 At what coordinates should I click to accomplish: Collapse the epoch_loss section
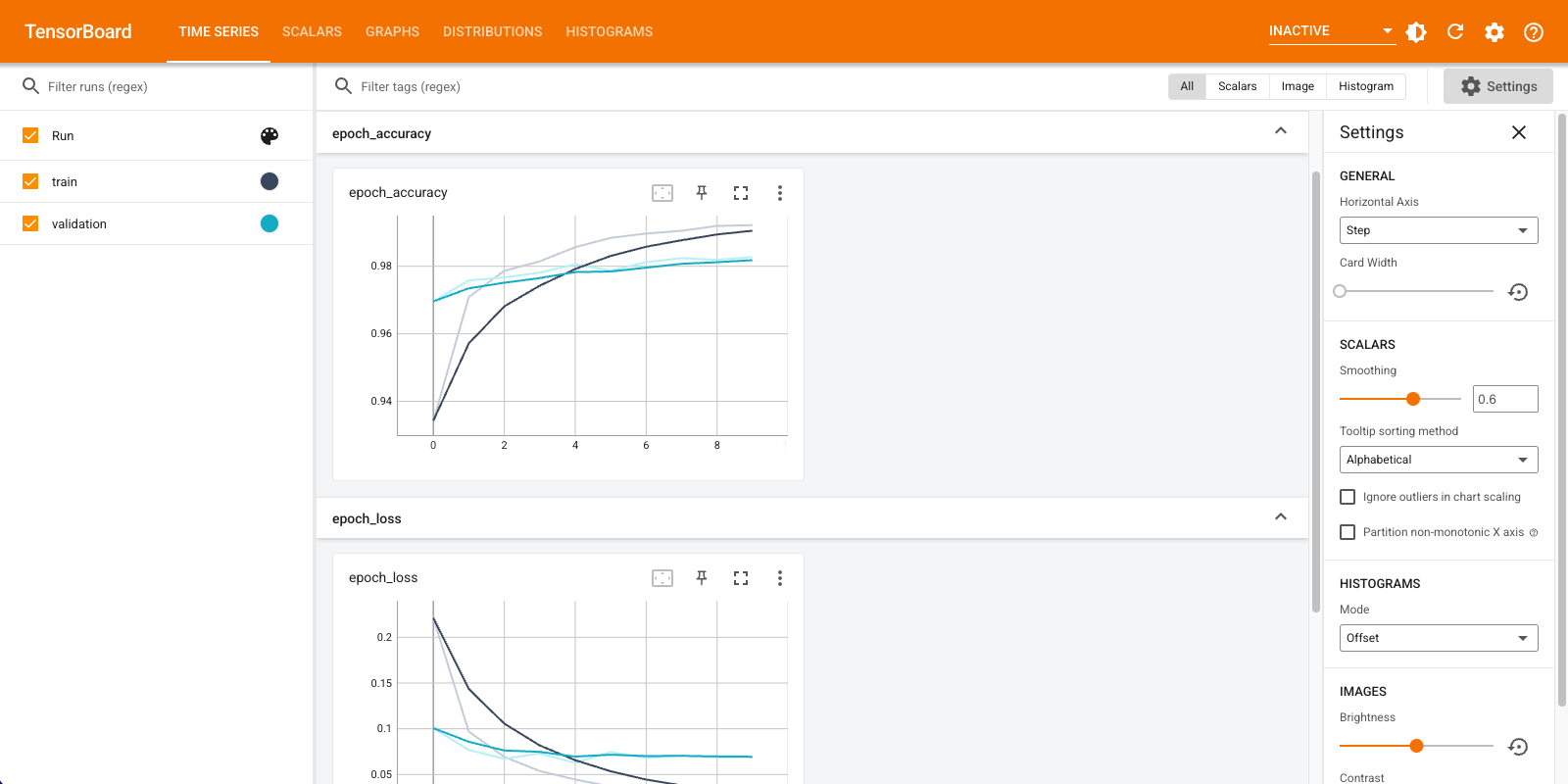pyautogui.click(x=1280, y=517)
